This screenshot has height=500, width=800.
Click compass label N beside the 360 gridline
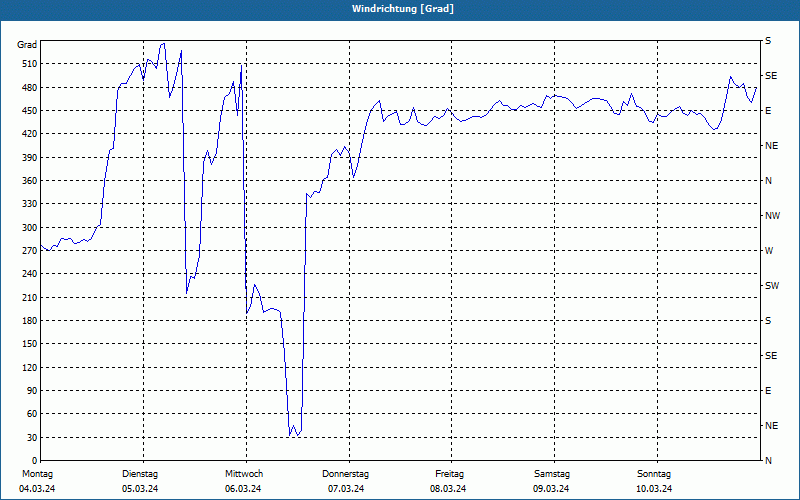pyautogui.click(x=768, y=181)
